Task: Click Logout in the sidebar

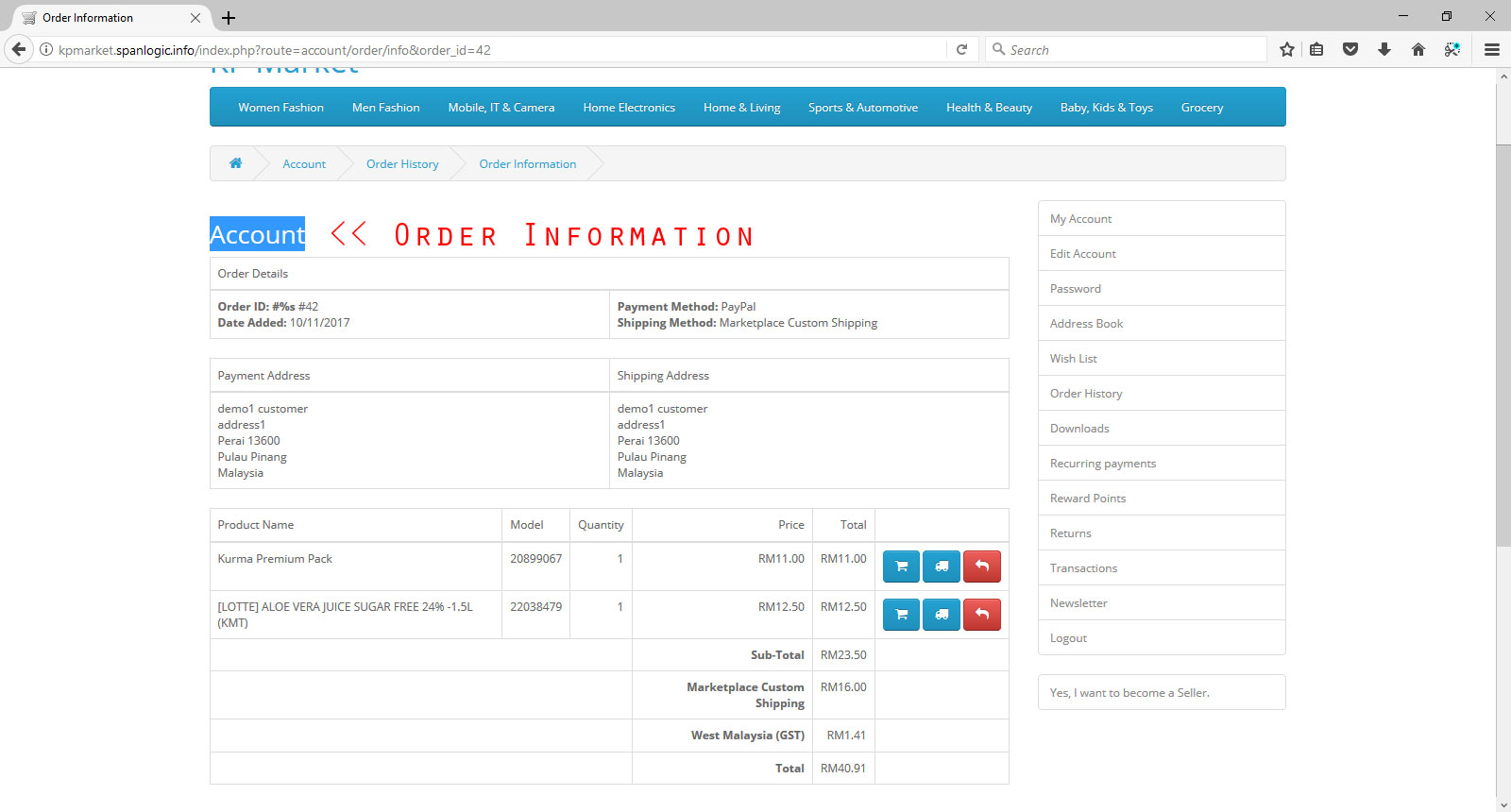Action: tap(1162, 638)
